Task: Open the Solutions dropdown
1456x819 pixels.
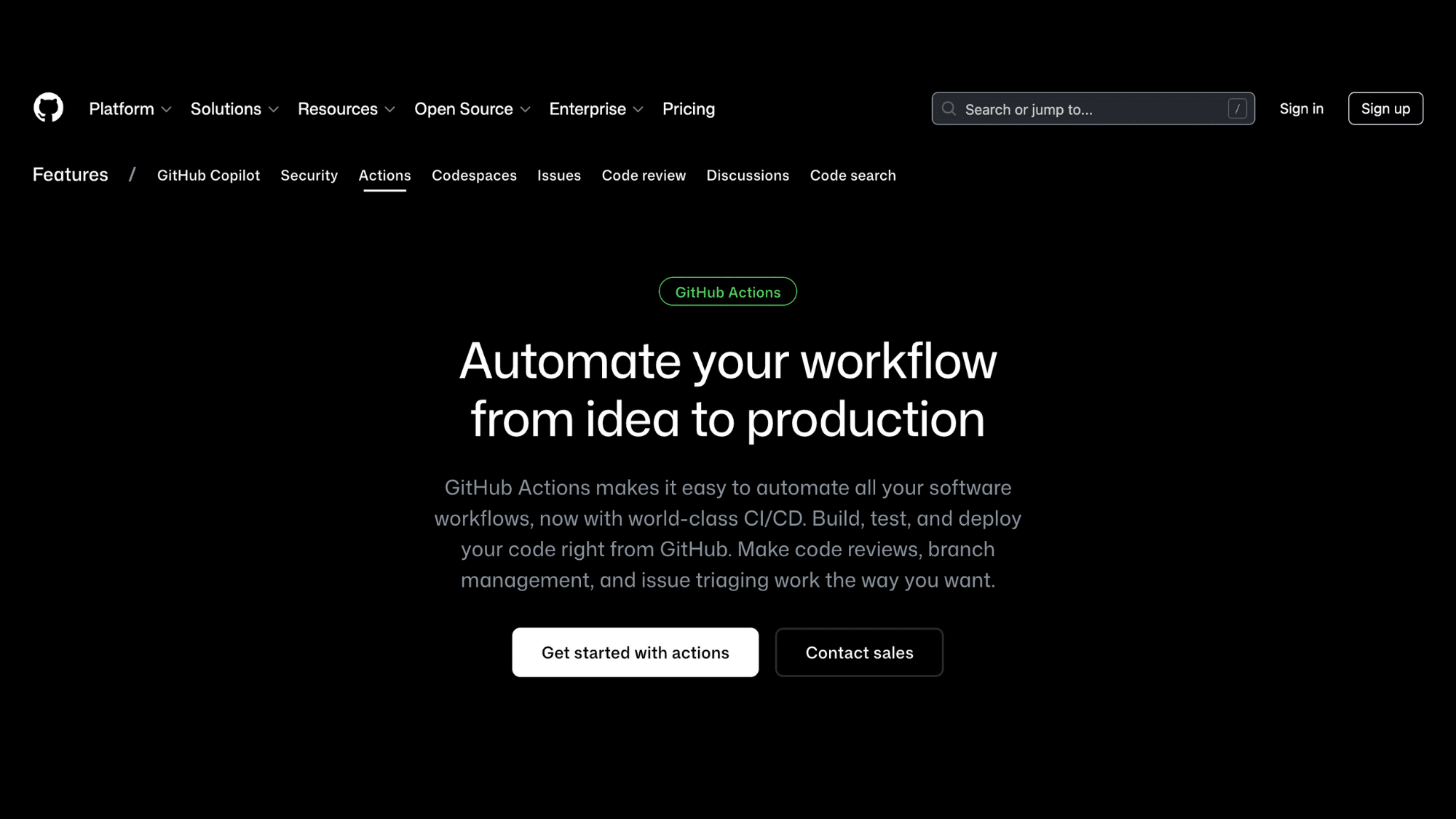Action: click(234, 108)
